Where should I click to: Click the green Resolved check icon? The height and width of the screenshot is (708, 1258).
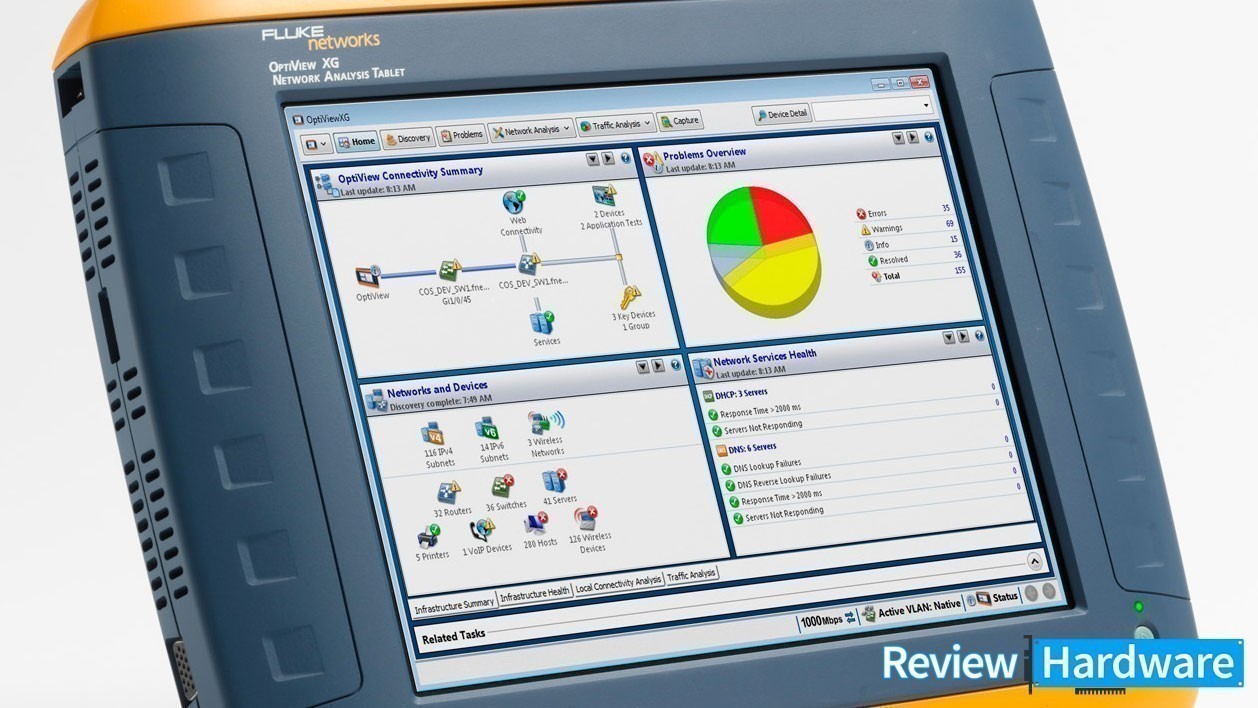[872, 261]
